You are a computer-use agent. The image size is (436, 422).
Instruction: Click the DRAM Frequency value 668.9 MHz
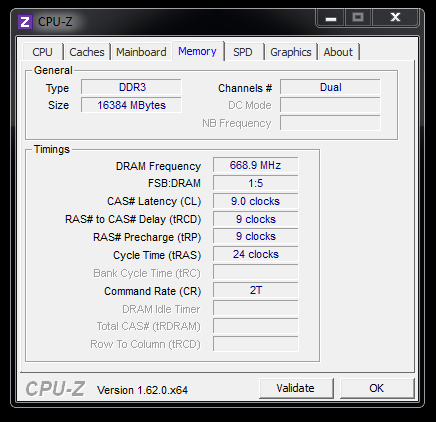point(256,165)
